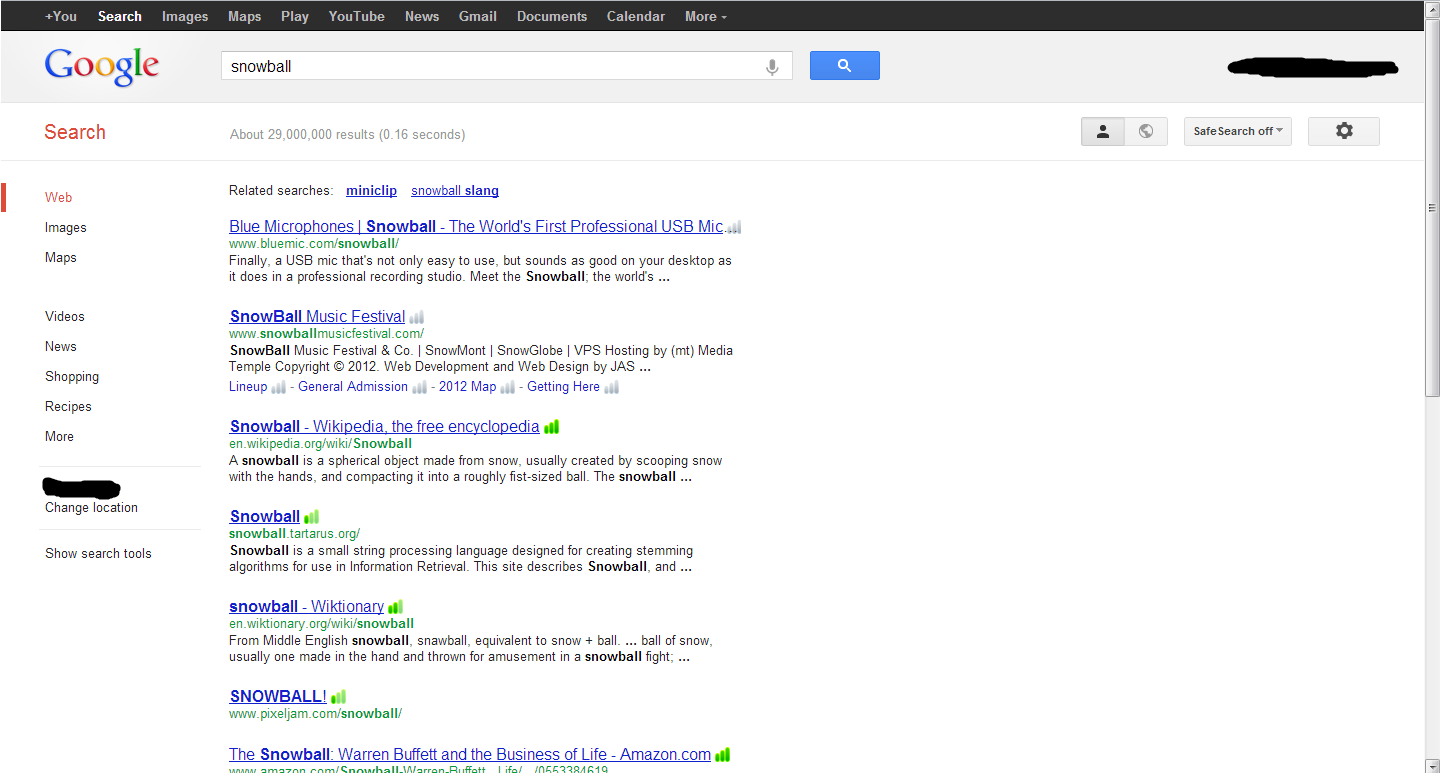Expand Show search tools
Image resolution: width=1440 pixels, height=773 pixels.
(x=98, y=553)
